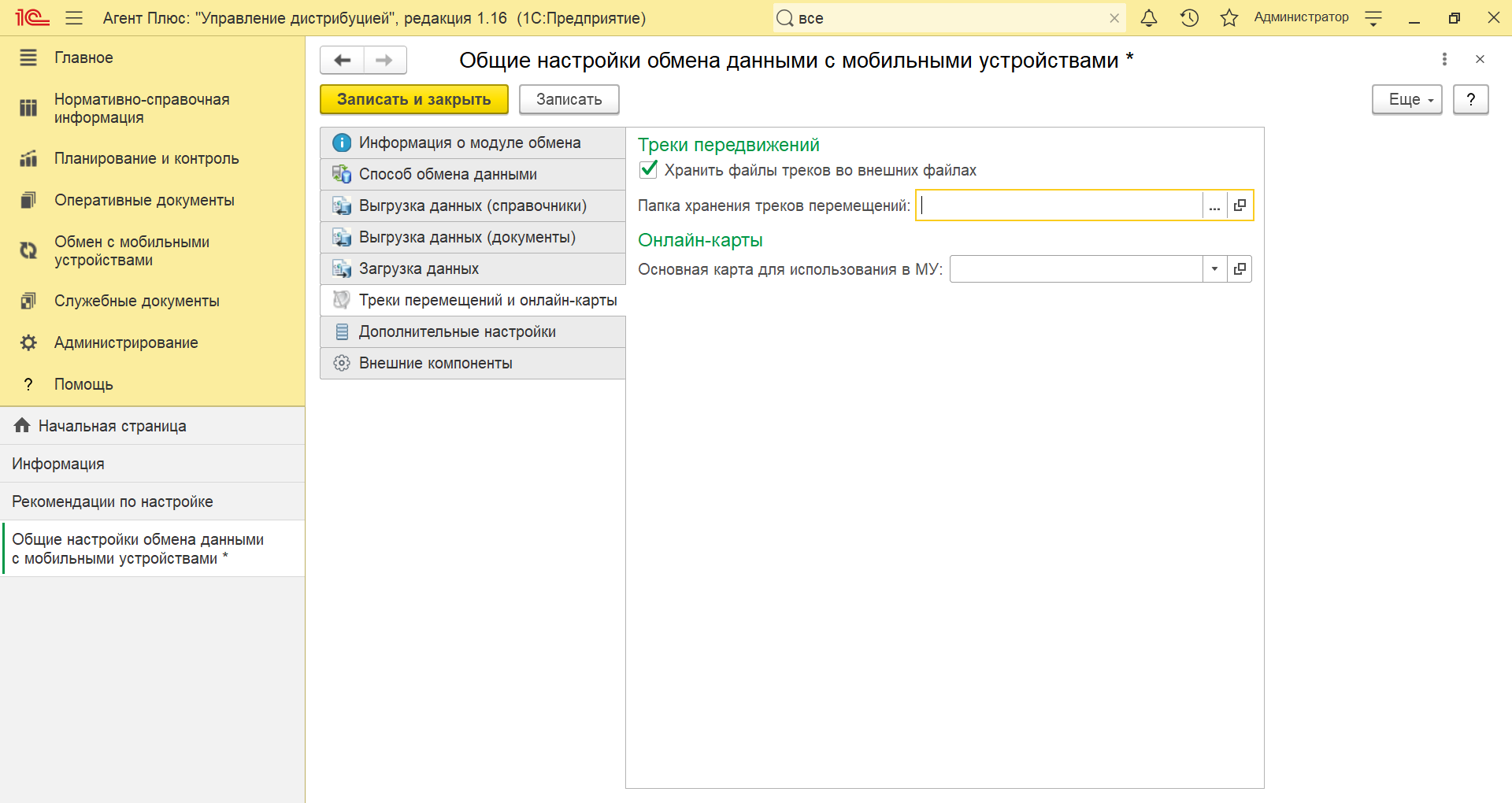Click the back navigation arrow

(x=342, y=60)
